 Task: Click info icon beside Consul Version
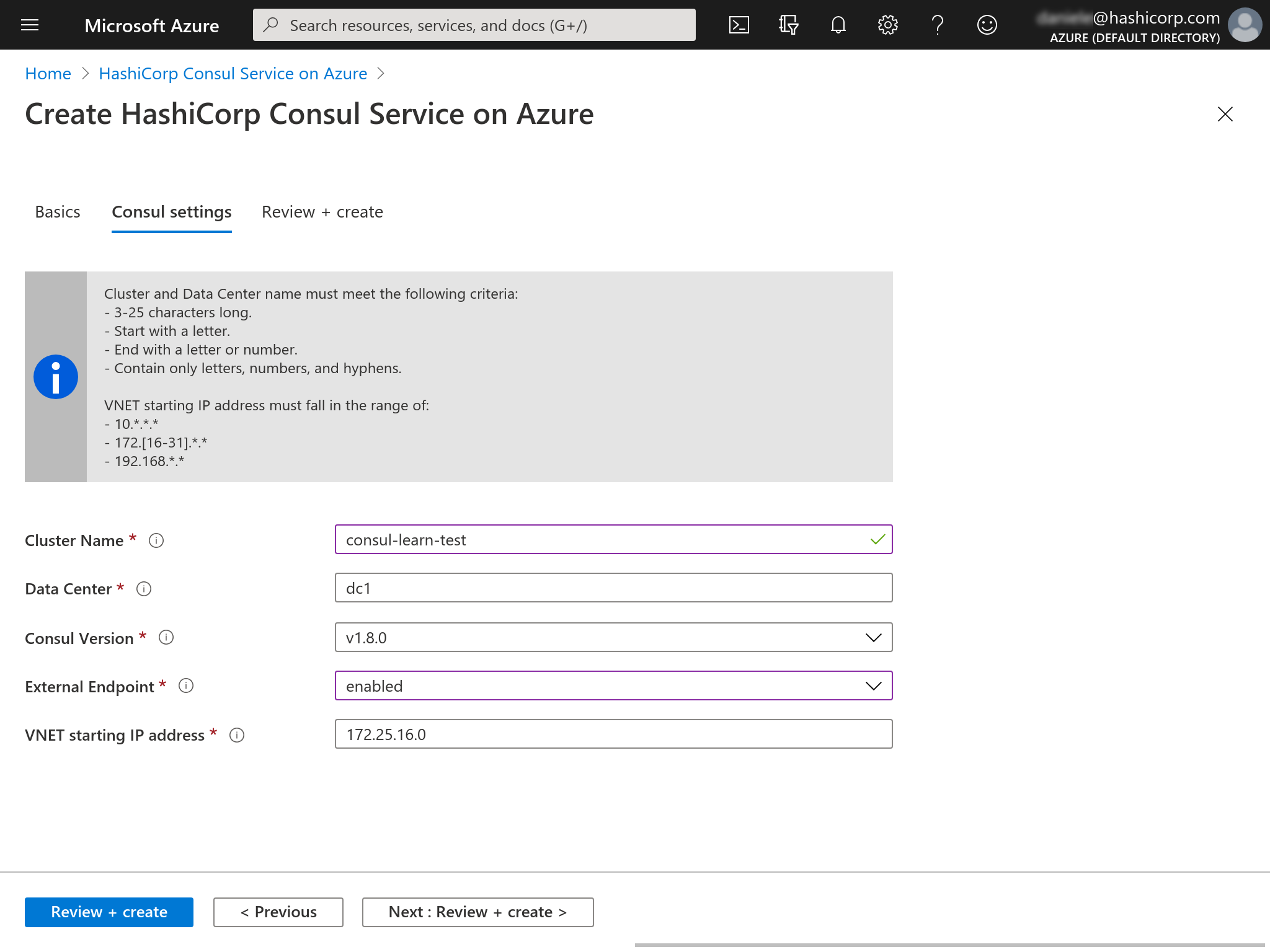click(x=166, y=637)
